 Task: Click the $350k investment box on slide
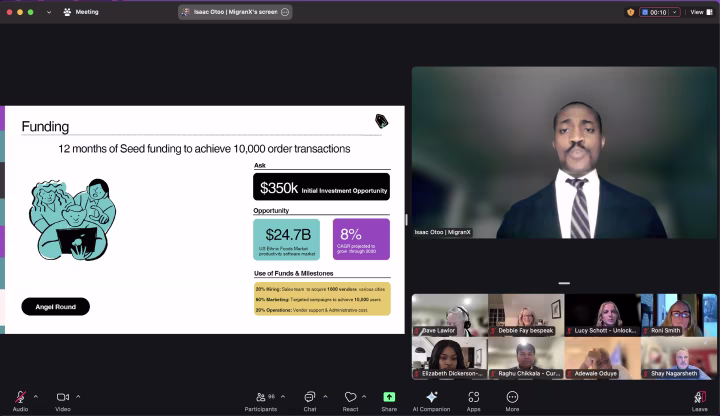point(321,187)
